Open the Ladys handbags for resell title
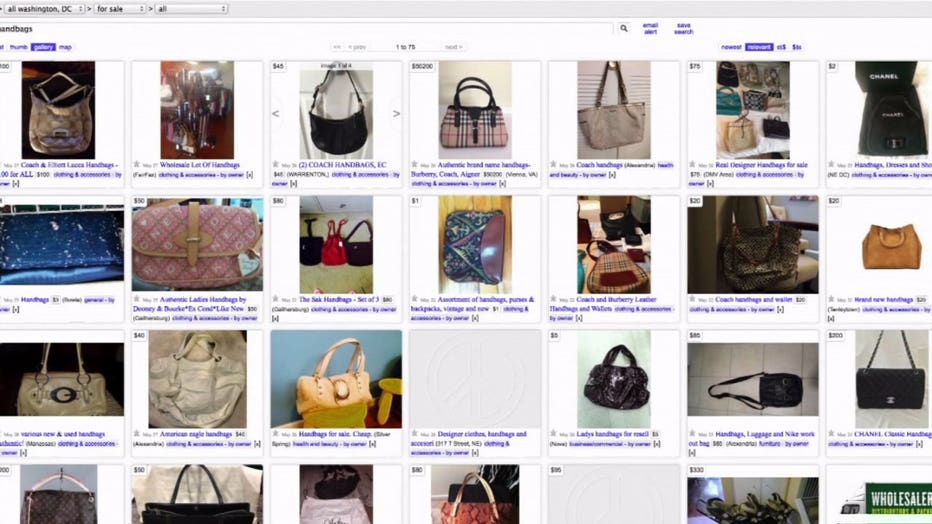Viewport: 932px width, 524px height. pyautogui.click(x=613, y=434)
